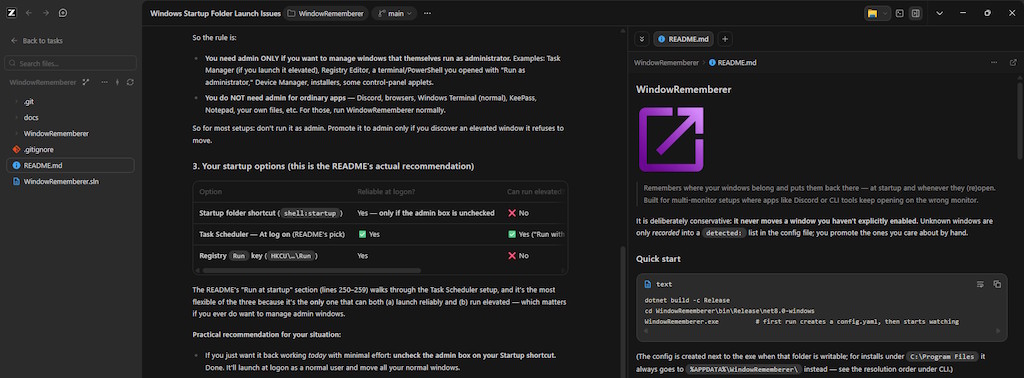Open the Z app logo menu
The image size is (1024, 378).
click(12, 12)
